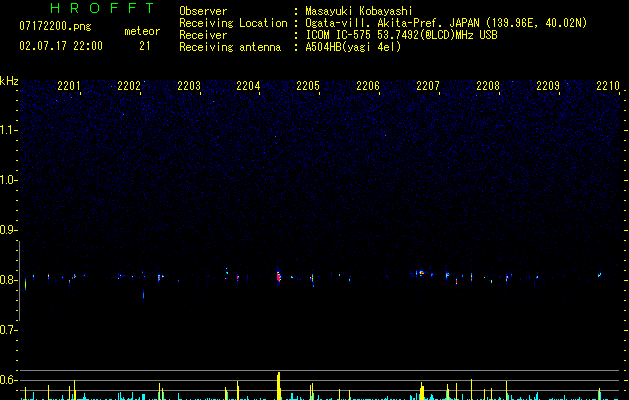Click the 1.1 kHz axis label
629x400 pixels.
point(8,130)
